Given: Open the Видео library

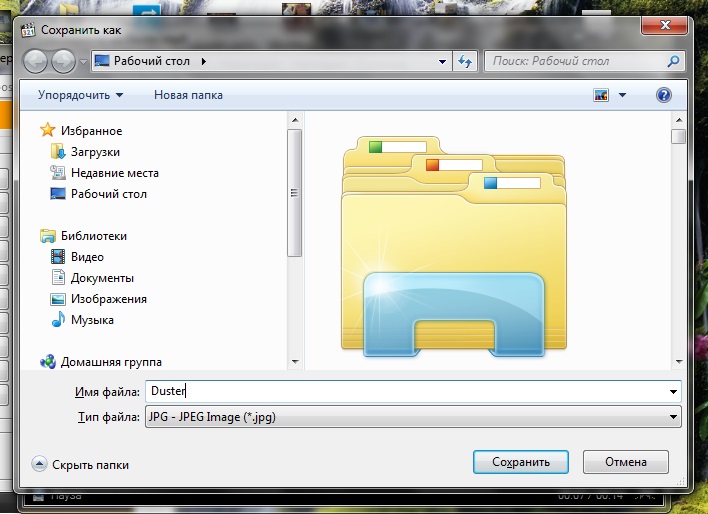Looking at the screenshot, I should [87, 257].
